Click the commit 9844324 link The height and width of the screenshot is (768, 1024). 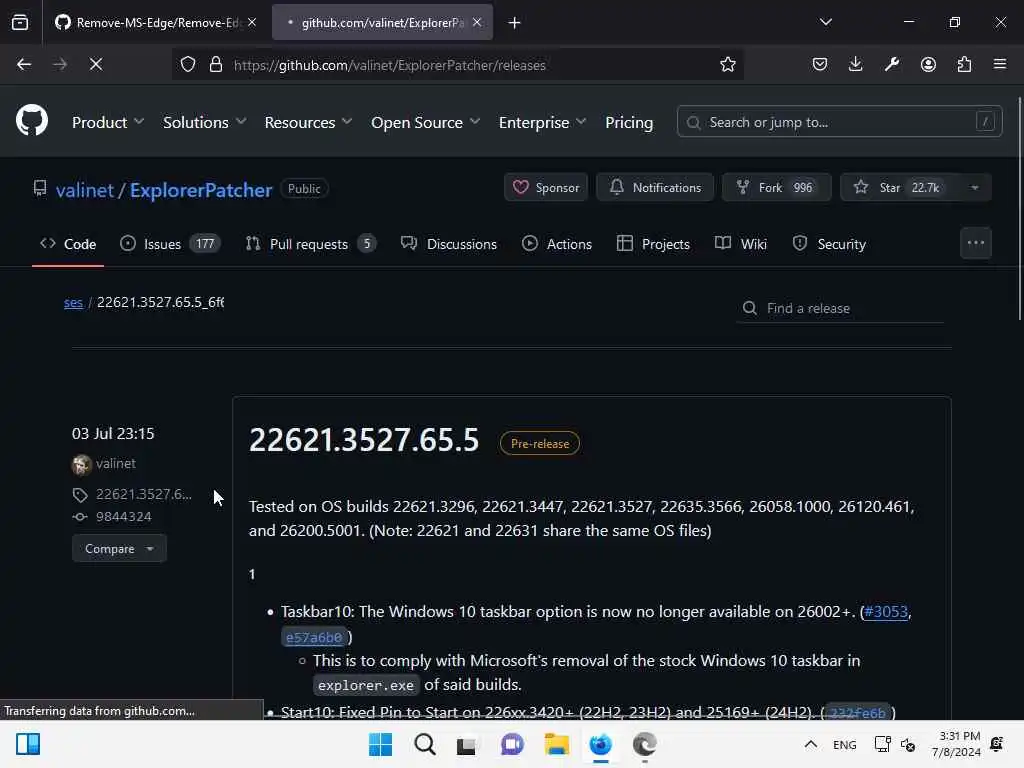123,517
